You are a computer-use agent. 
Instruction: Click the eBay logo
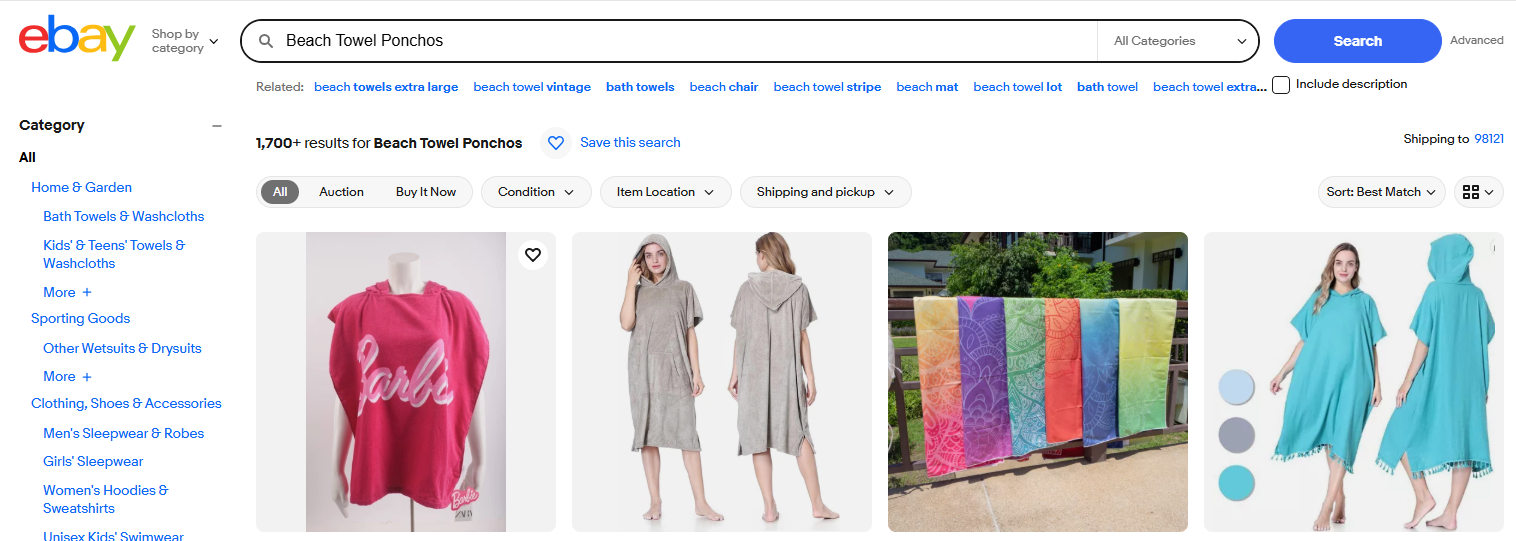77,39
